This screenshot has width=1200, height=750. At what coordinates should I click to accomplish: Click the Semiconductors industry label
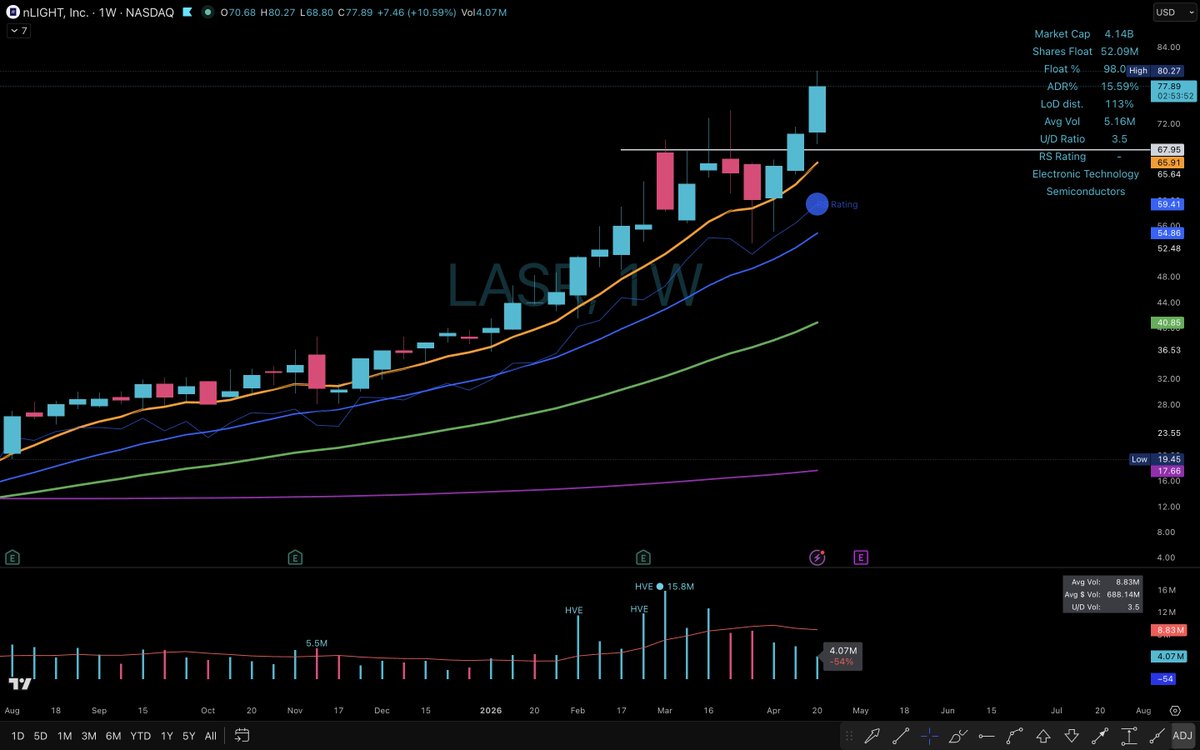pos(1085,191)
